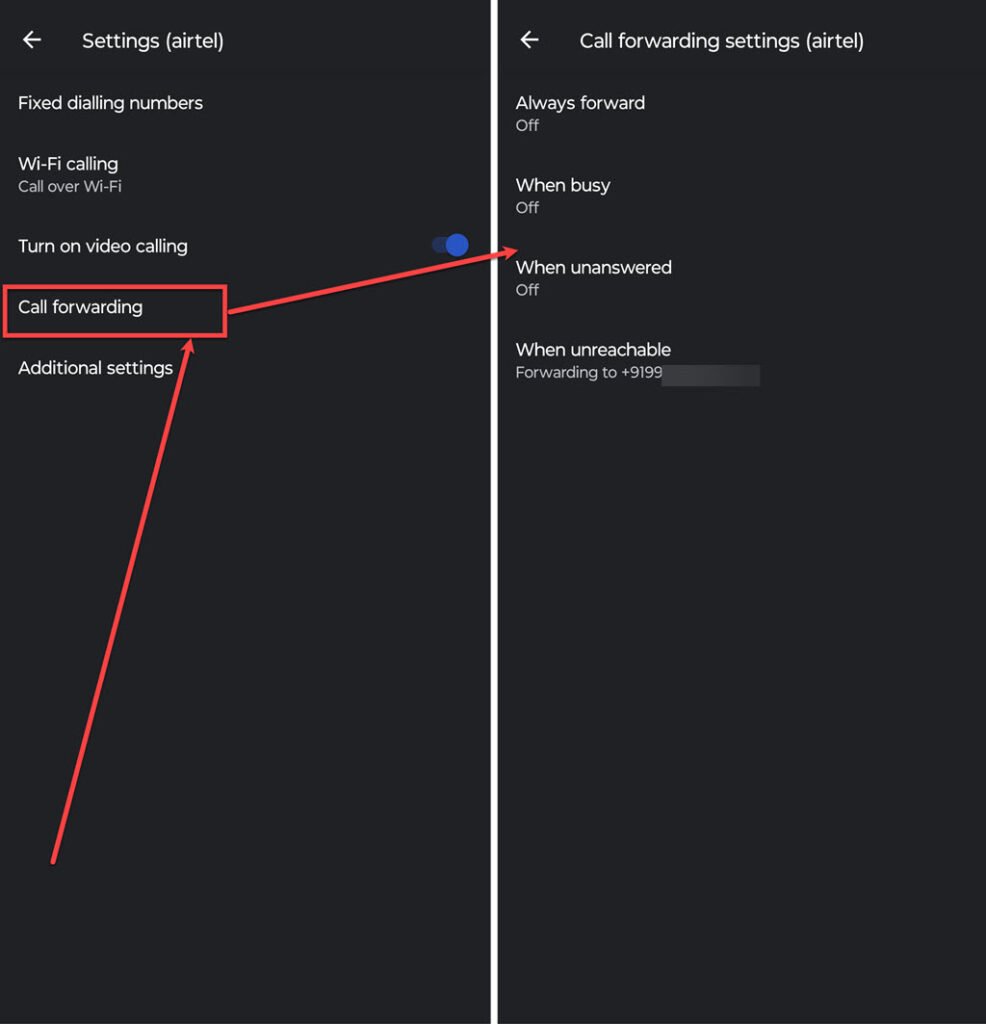Click Call forwarding settings (airtel) title
Screen dimensions: 986x1024
coord(721,41)
